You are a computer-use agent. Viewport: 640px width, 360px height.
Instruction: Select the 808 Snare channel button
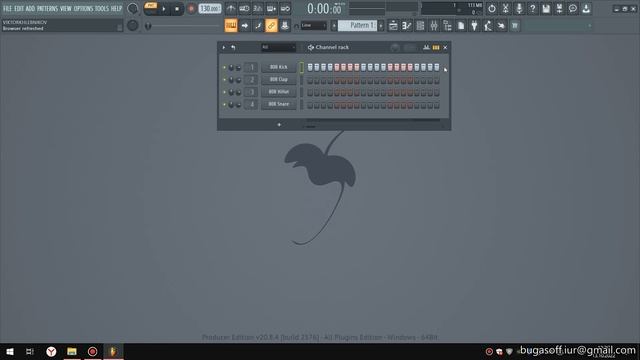coord(279,104)
